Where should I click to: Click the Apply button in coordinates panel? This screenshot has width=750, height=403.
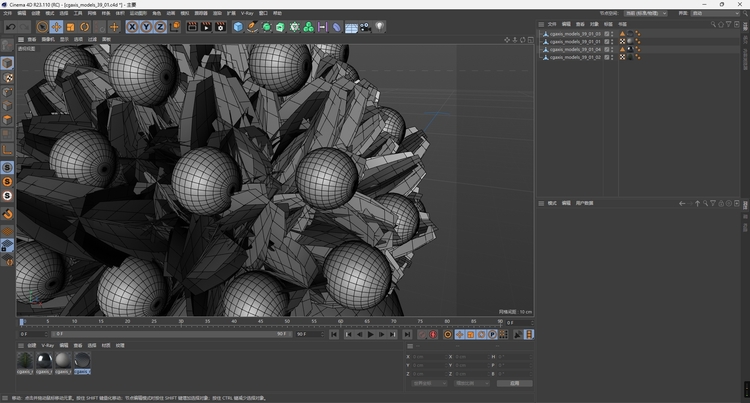pos(514,382)
